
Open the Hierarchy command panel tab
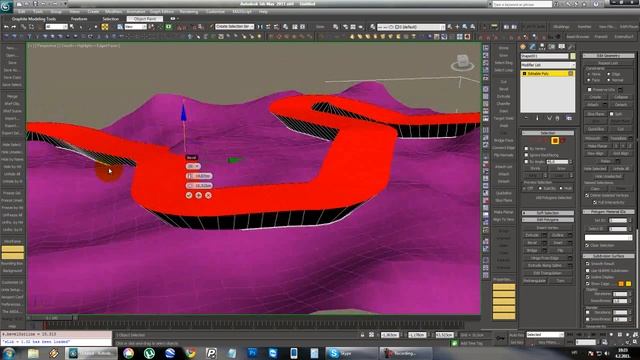542,47
